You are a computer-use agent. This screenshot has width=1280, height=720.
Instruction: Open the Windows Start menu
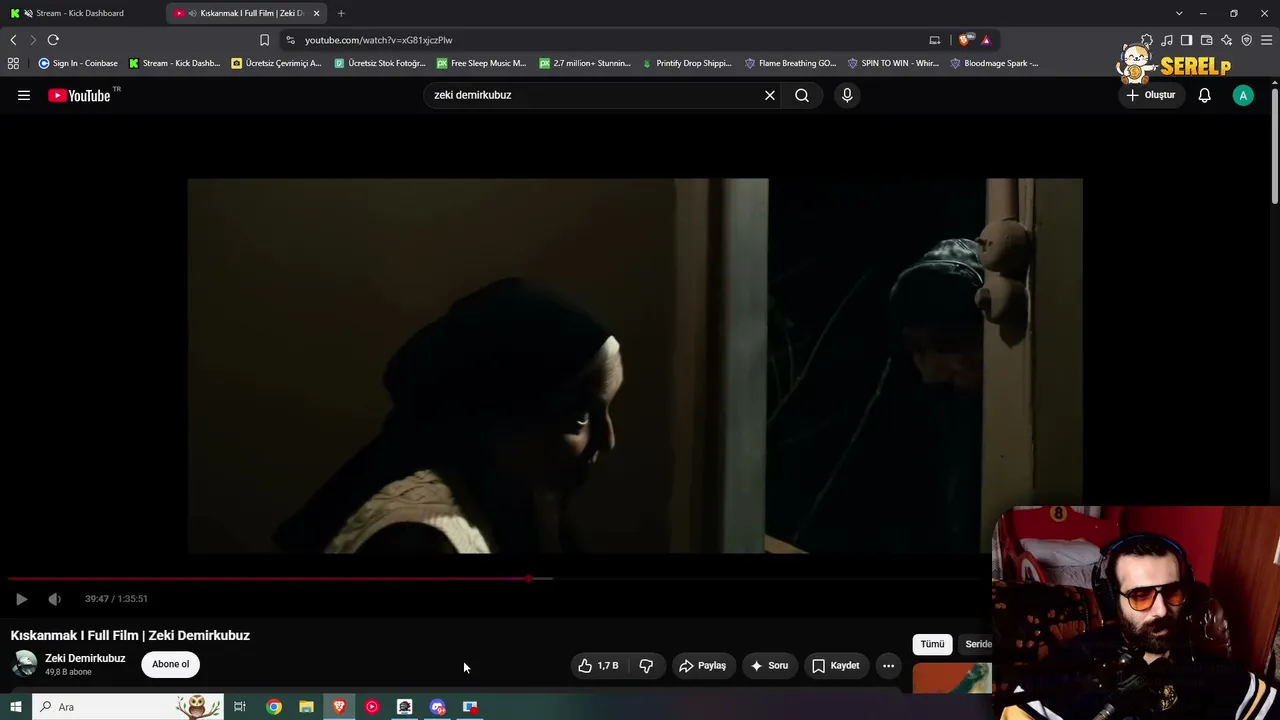point(15,707)
